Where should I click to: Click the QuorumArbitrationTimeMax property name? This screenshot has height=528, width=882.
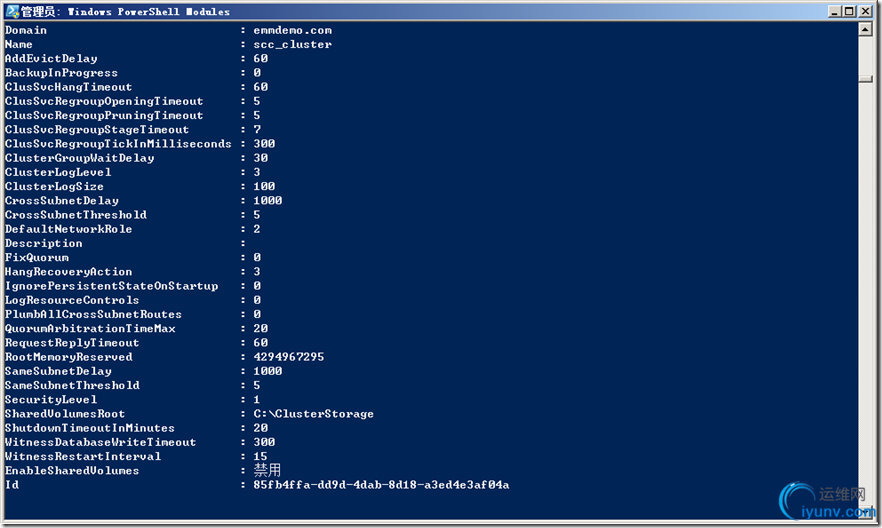pos(90,328)
